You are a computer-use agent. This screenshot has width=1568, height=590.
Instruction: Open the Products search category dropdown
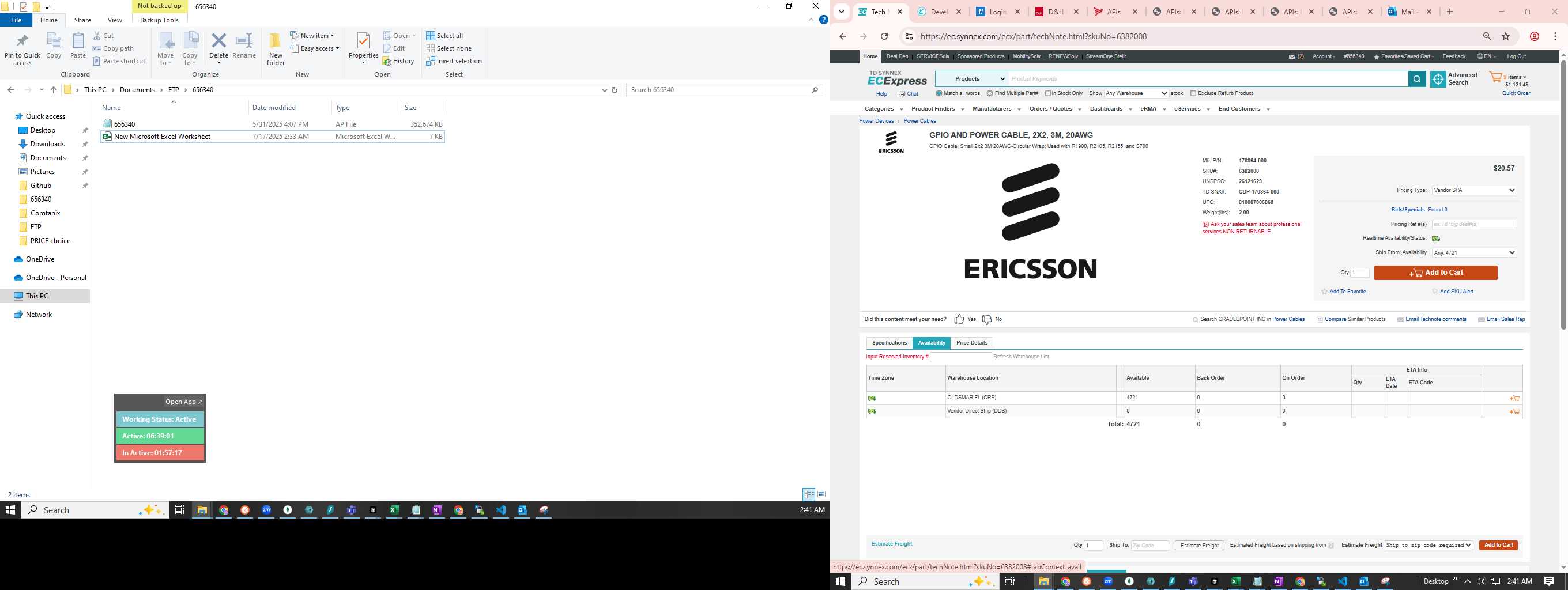(x=971, y=79)
